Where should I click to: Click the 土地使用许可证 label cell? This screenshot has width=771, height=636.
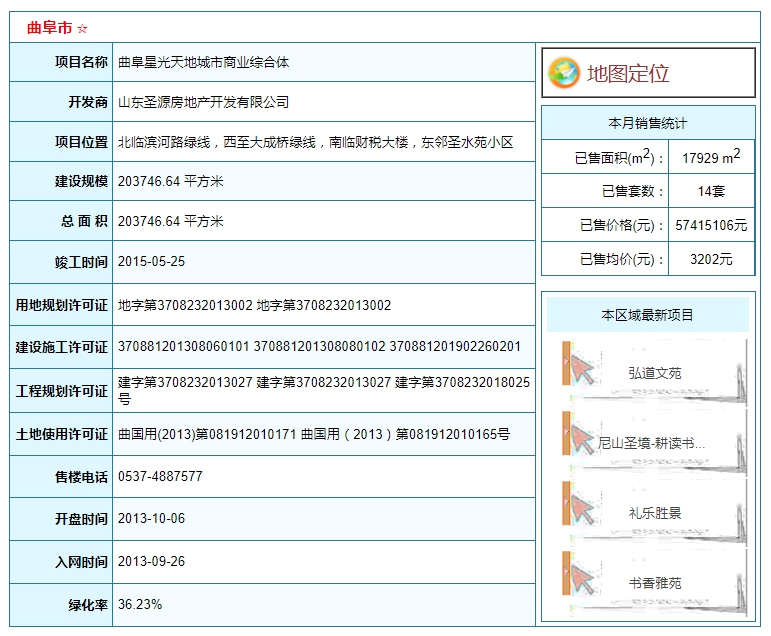[x=61, y=434]
